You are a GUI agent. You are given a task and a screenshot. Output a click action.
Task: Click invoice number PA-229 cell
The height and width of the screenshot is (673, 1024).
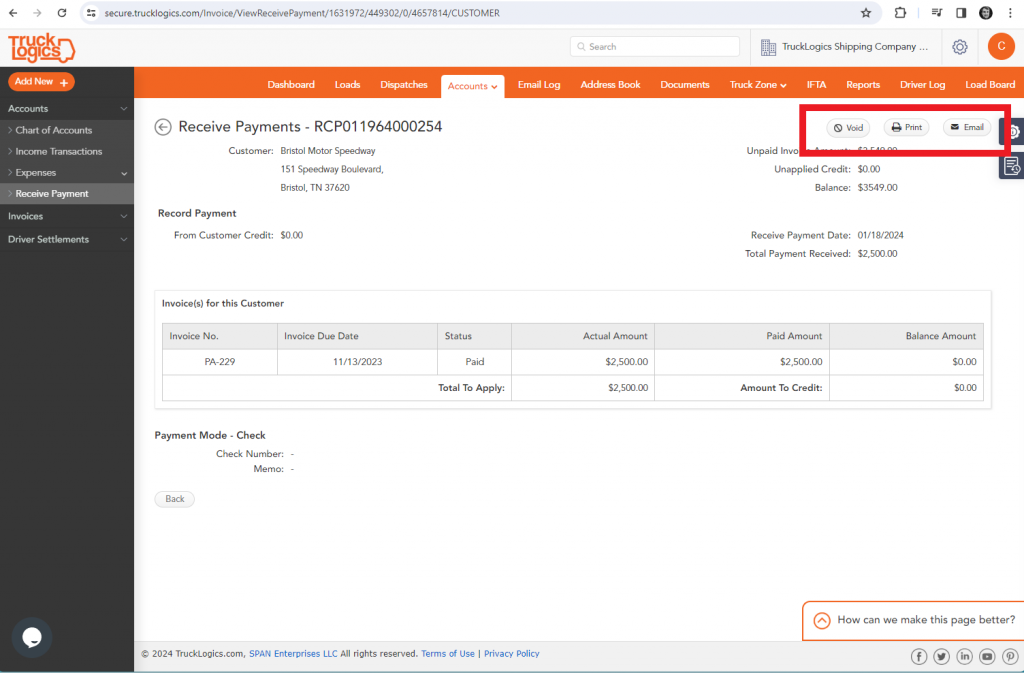(219, 362)
